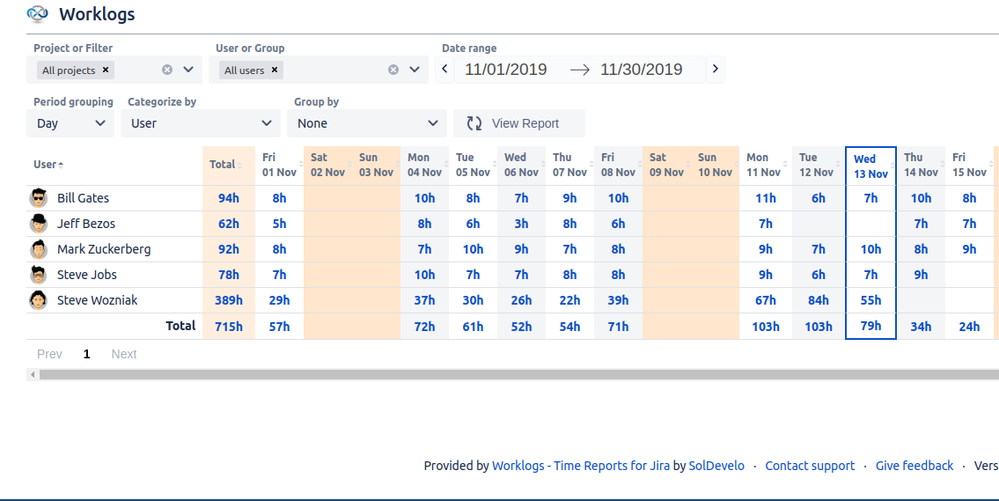Sort by Thu 14 Nov column
This screenshot has height=501, width=999.
921,164
